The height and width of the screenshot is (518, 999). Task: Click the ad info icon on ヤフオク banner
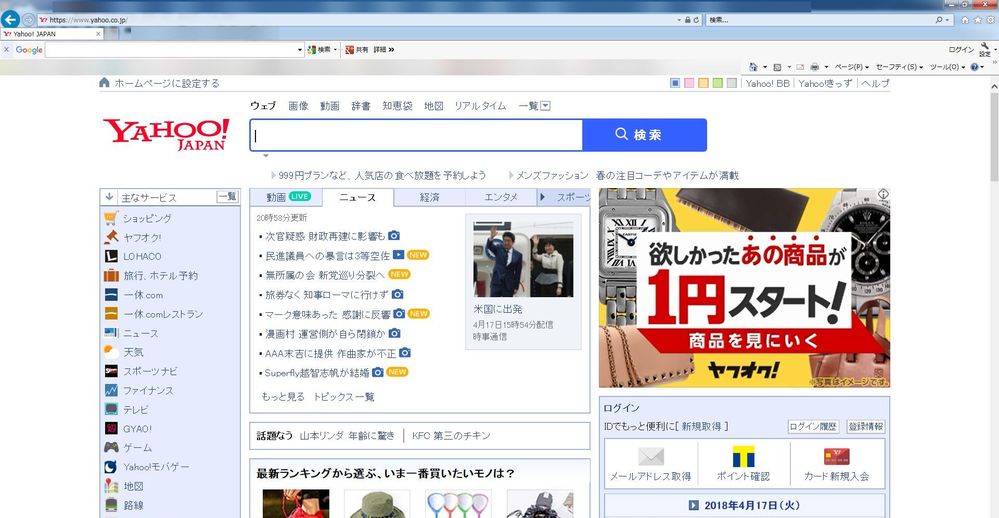[883, 194]
